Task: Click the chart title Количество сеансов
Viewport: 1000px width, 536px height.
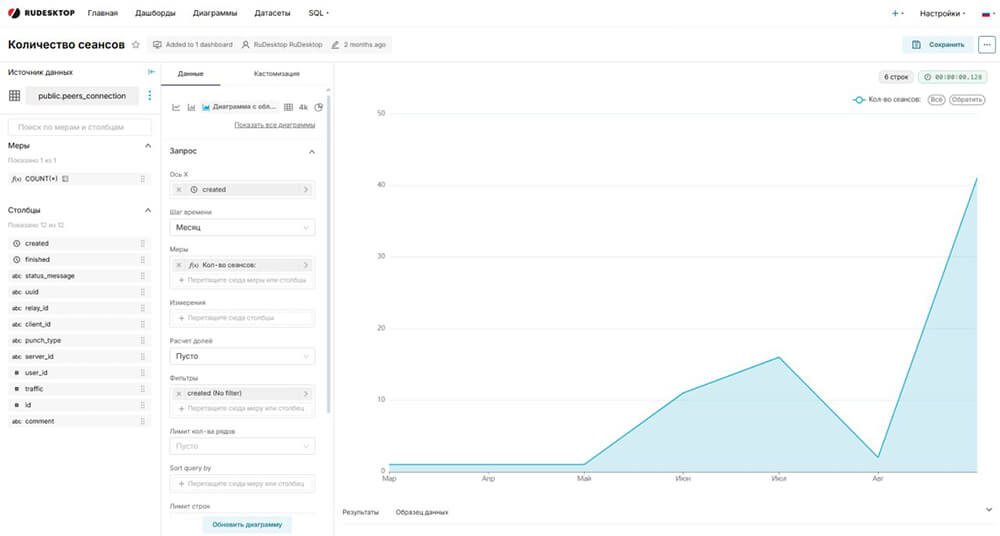Action: point(66,45)
